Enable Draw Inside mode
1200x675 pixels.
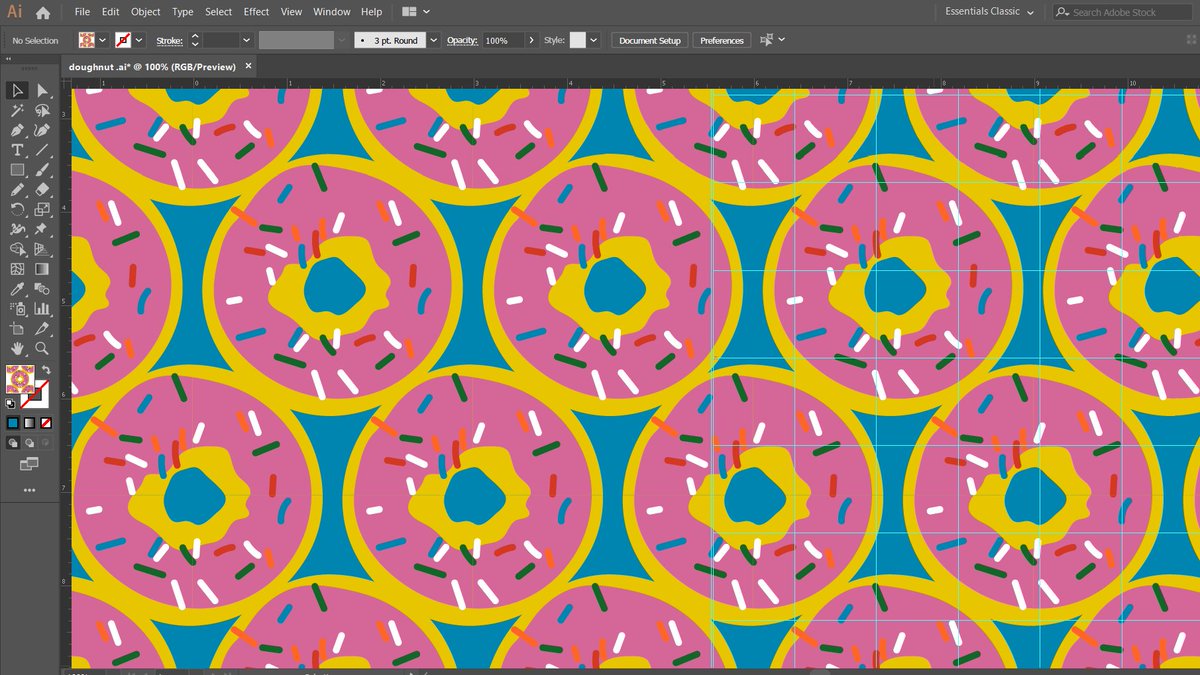pos(45,441)
